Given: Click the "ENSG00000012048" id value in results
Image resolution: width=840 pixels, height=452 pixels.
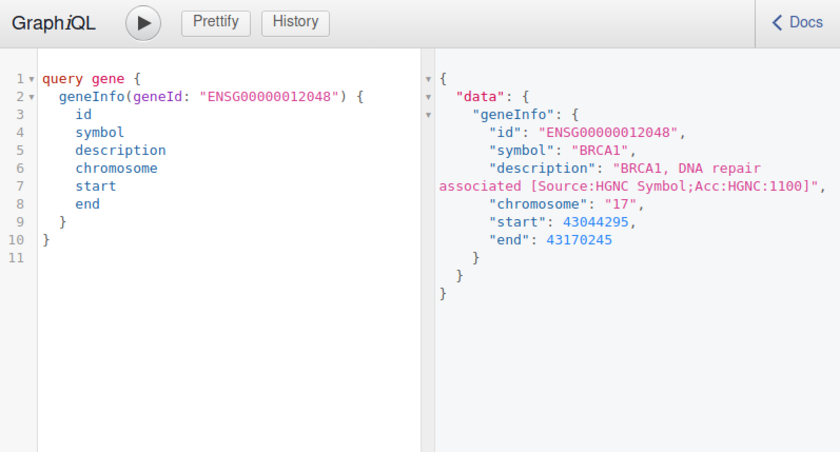Looking at the screenshot, I should click(x=608, y=132).
